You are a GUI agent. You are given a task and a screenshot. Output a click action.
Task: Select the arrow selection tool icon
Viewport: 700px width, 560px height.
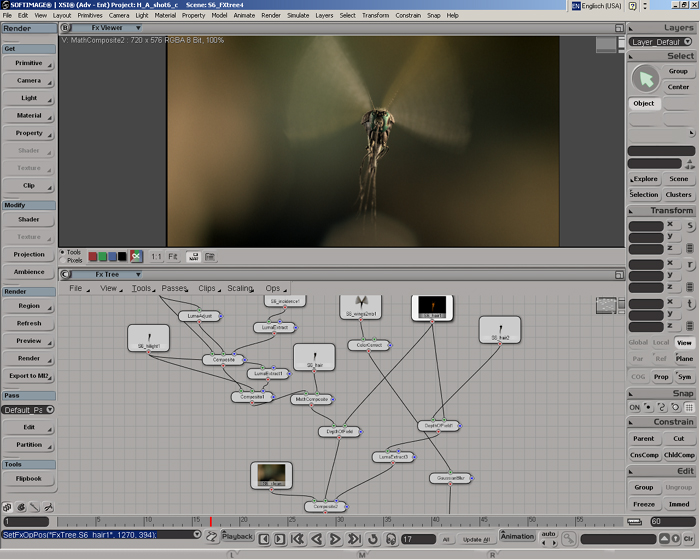(645, 78)
